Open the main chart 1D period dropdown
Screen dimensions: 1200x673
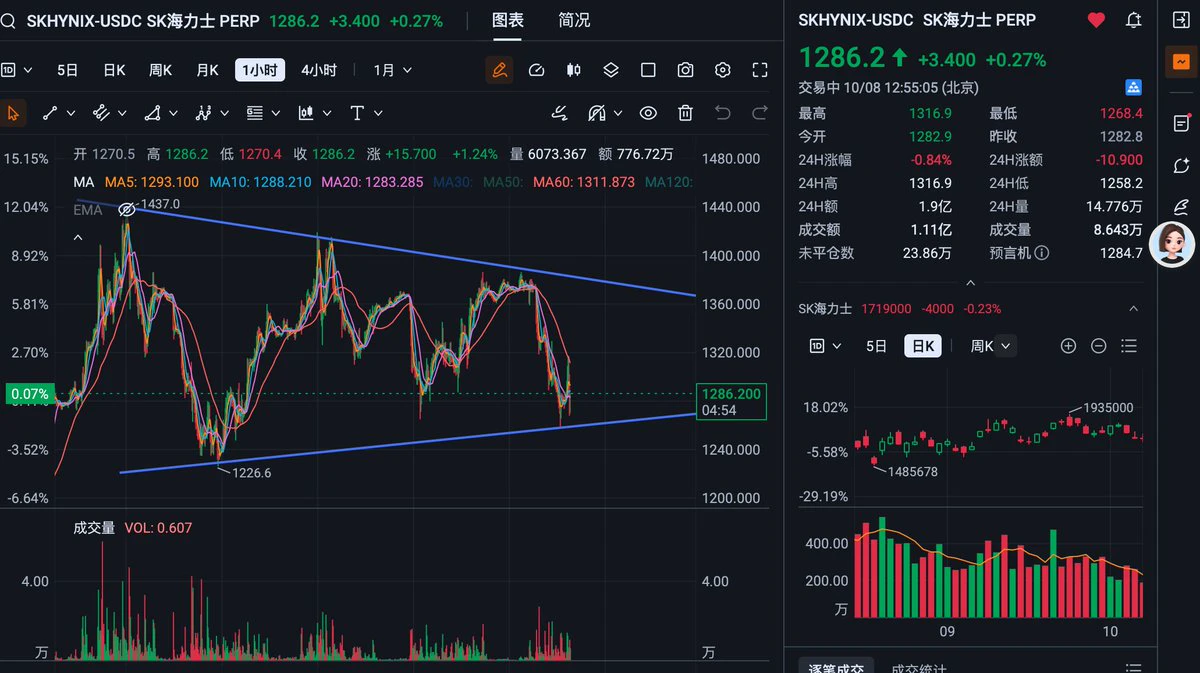click(x=16, y=70)
